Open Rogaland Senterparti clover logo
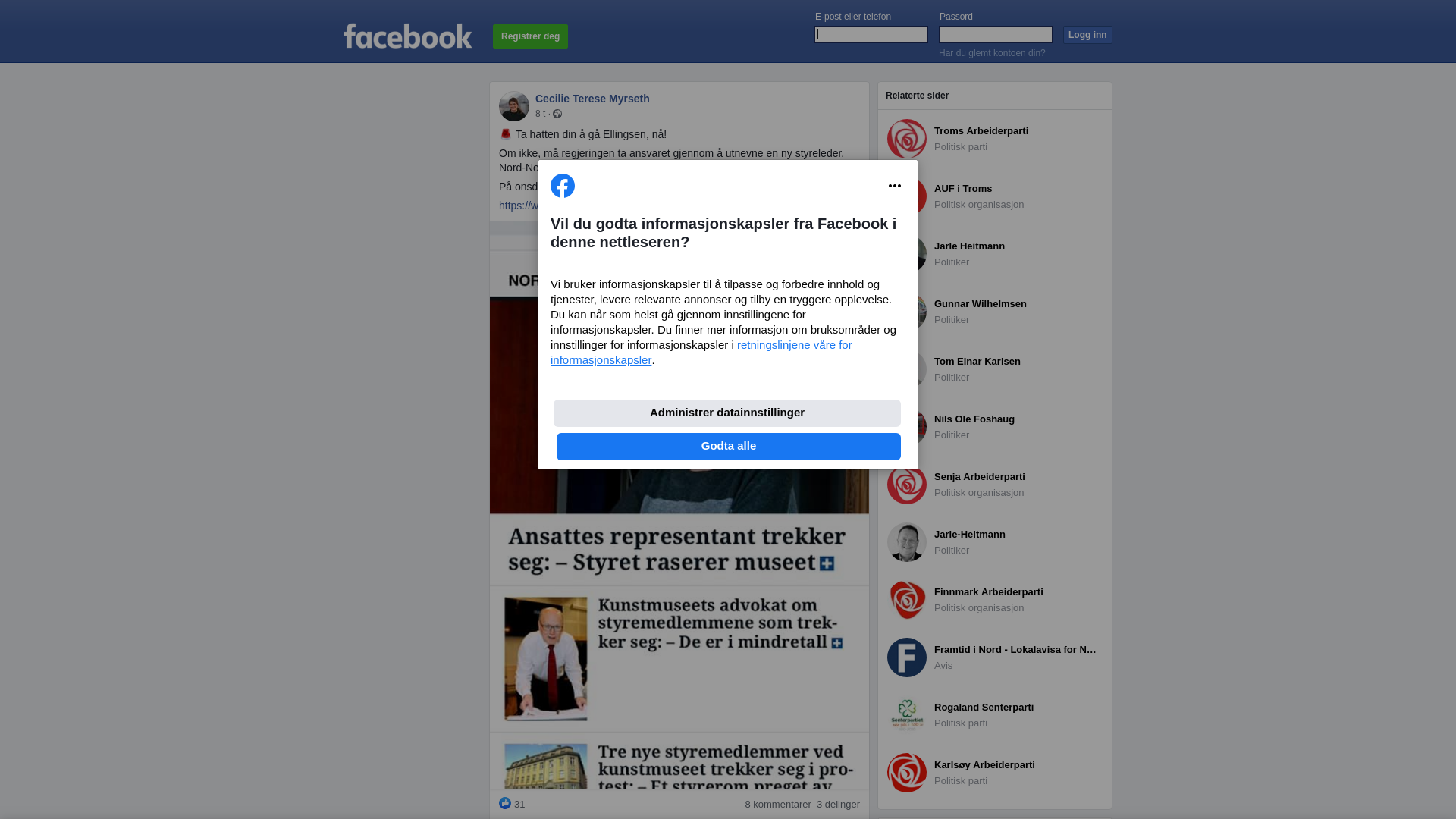Viewport: 1456px width, 819px height. click(x=907, y=715)
